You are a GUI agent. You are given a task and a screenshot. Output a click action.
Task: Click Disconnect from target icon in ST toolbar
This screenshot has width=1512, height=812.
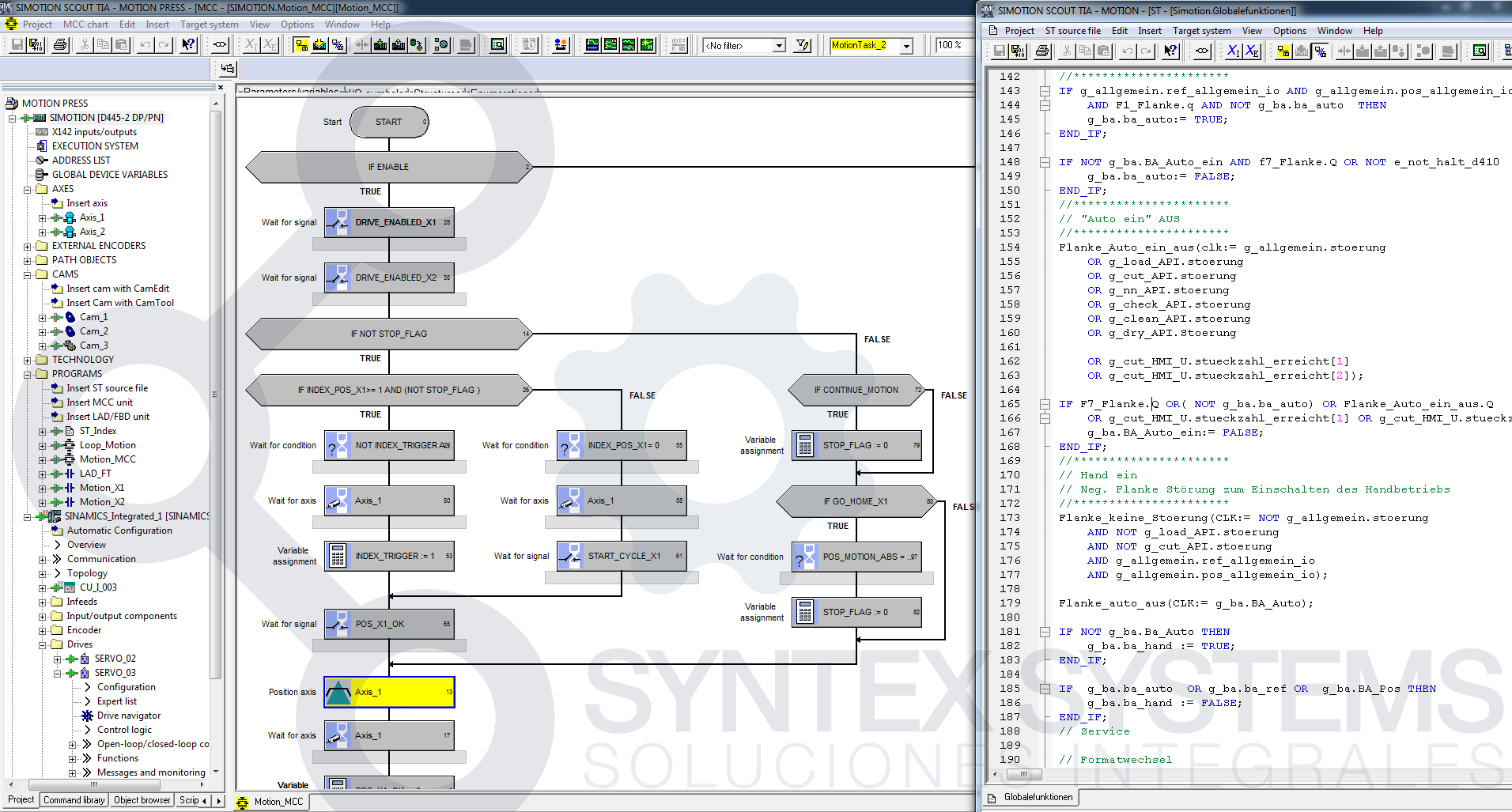[1320, 51]
